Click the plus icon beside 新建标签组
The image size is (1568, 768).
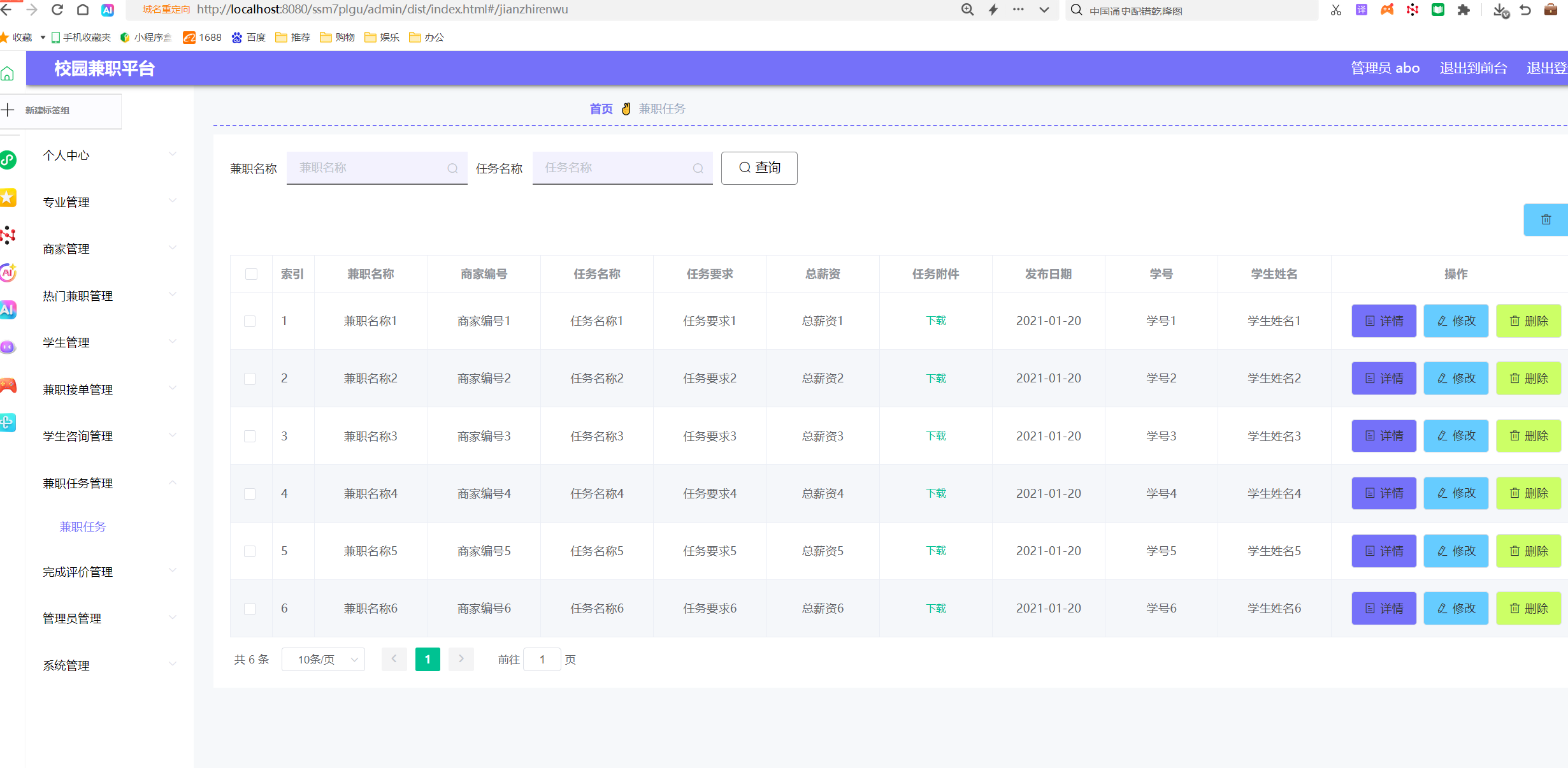8,110
